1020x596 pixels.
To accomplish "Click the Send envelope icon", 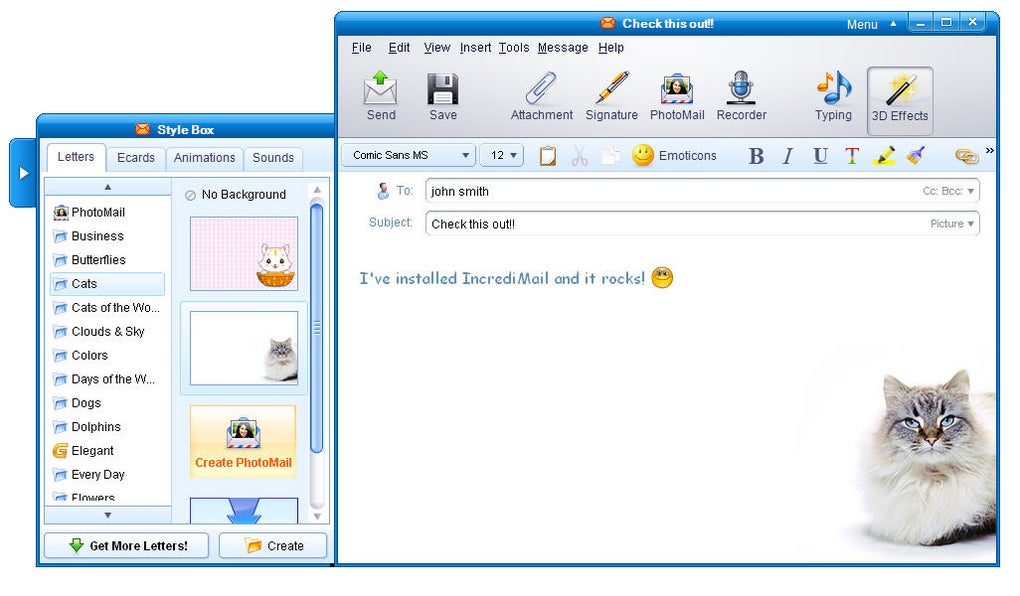I will click(381, 88).
